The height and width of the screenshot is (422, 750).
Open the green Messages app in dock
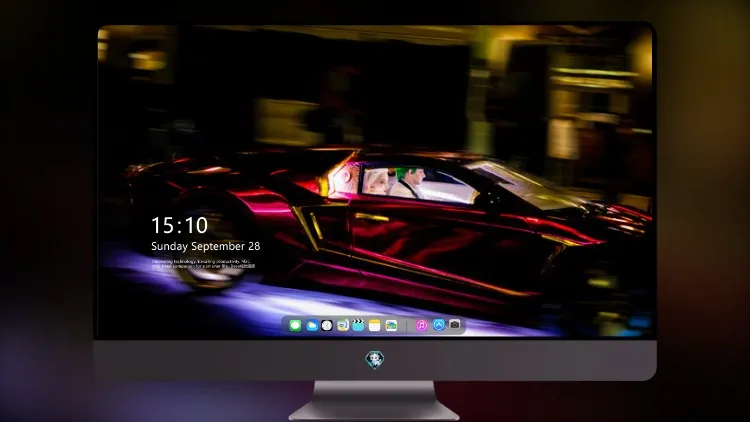[x=295, y=326]
